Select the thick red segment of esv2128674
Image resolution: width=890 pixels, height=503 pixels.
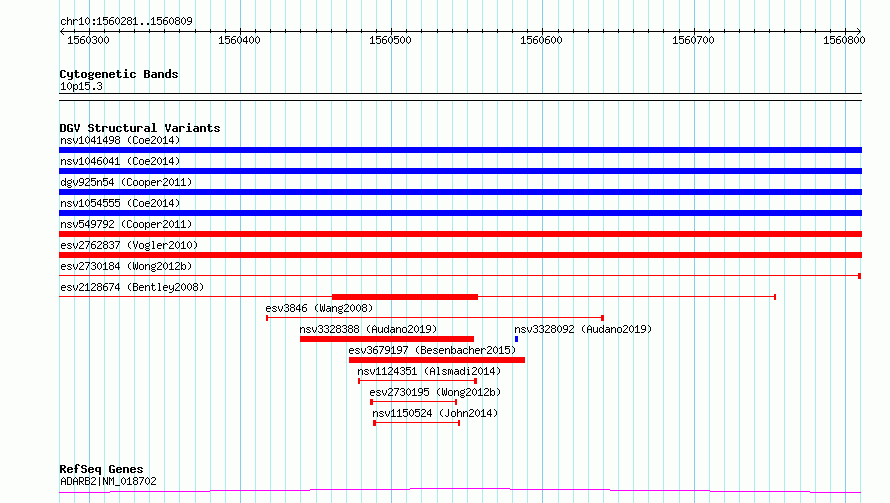point(405,297)
